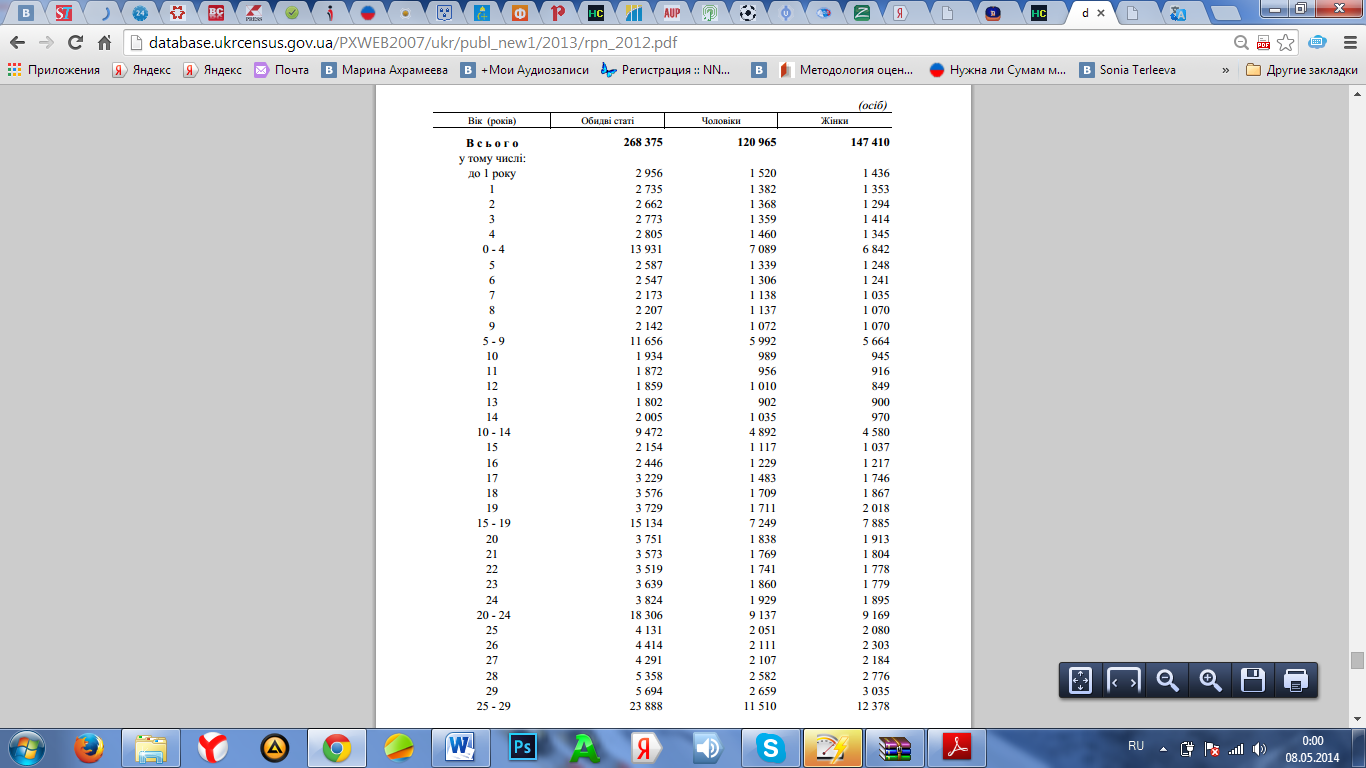Fit the PDF to page width

pyautogui.click(x=1123, y=681)
